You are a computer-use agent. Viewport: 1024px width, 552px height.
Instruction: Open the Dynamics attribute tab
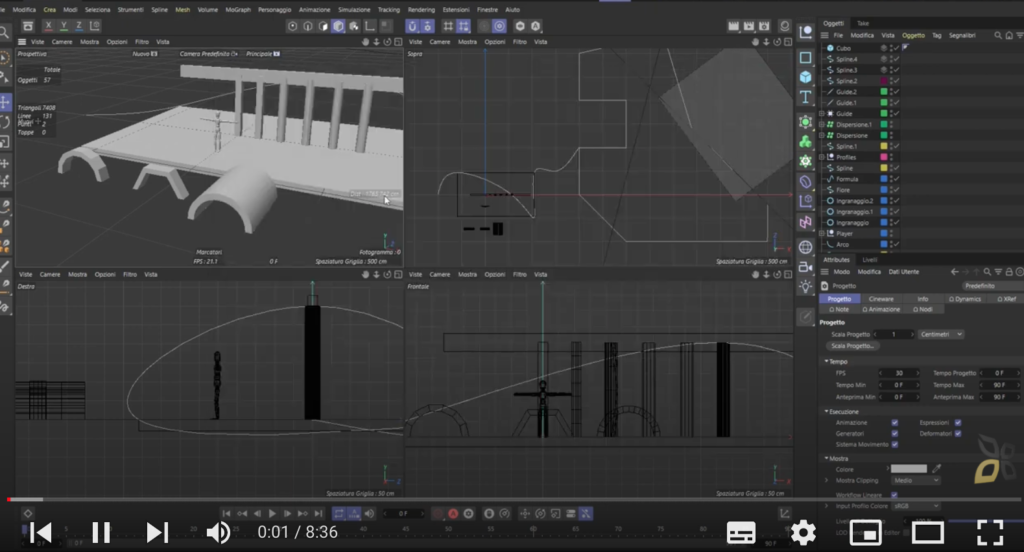pyautogui.click(x=965, y=299)
